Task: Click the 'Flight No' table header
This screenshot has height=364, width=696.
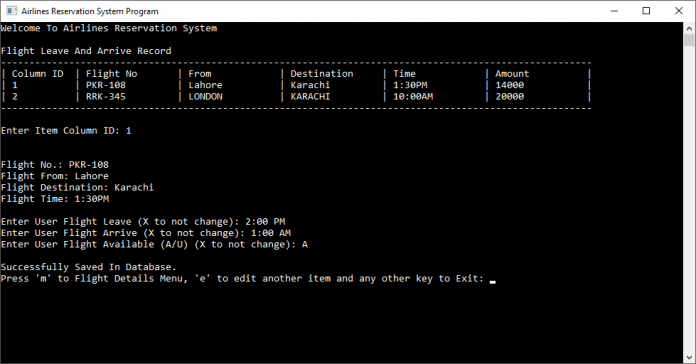Action: pyautogui.click(x=111, y=74)
